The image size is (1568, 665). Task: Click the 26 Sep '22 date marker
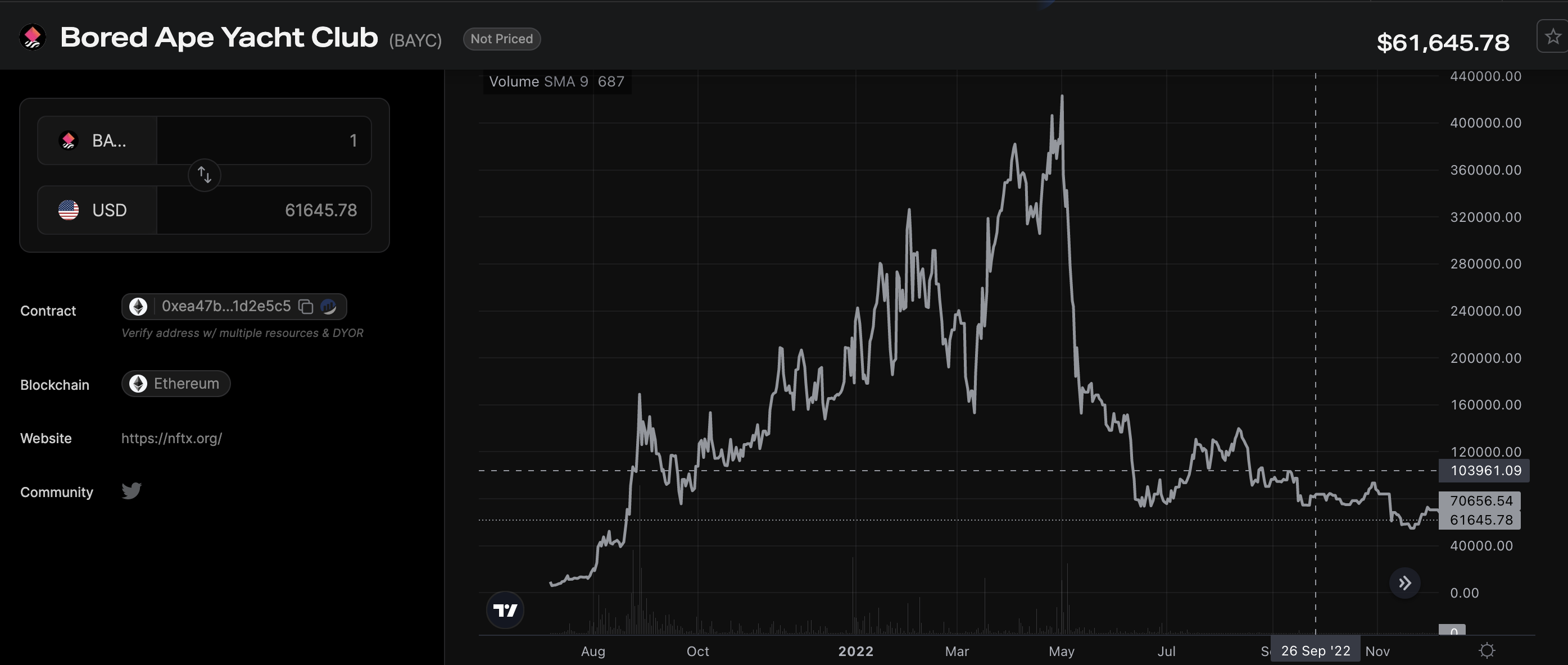tap(1315, 650)
